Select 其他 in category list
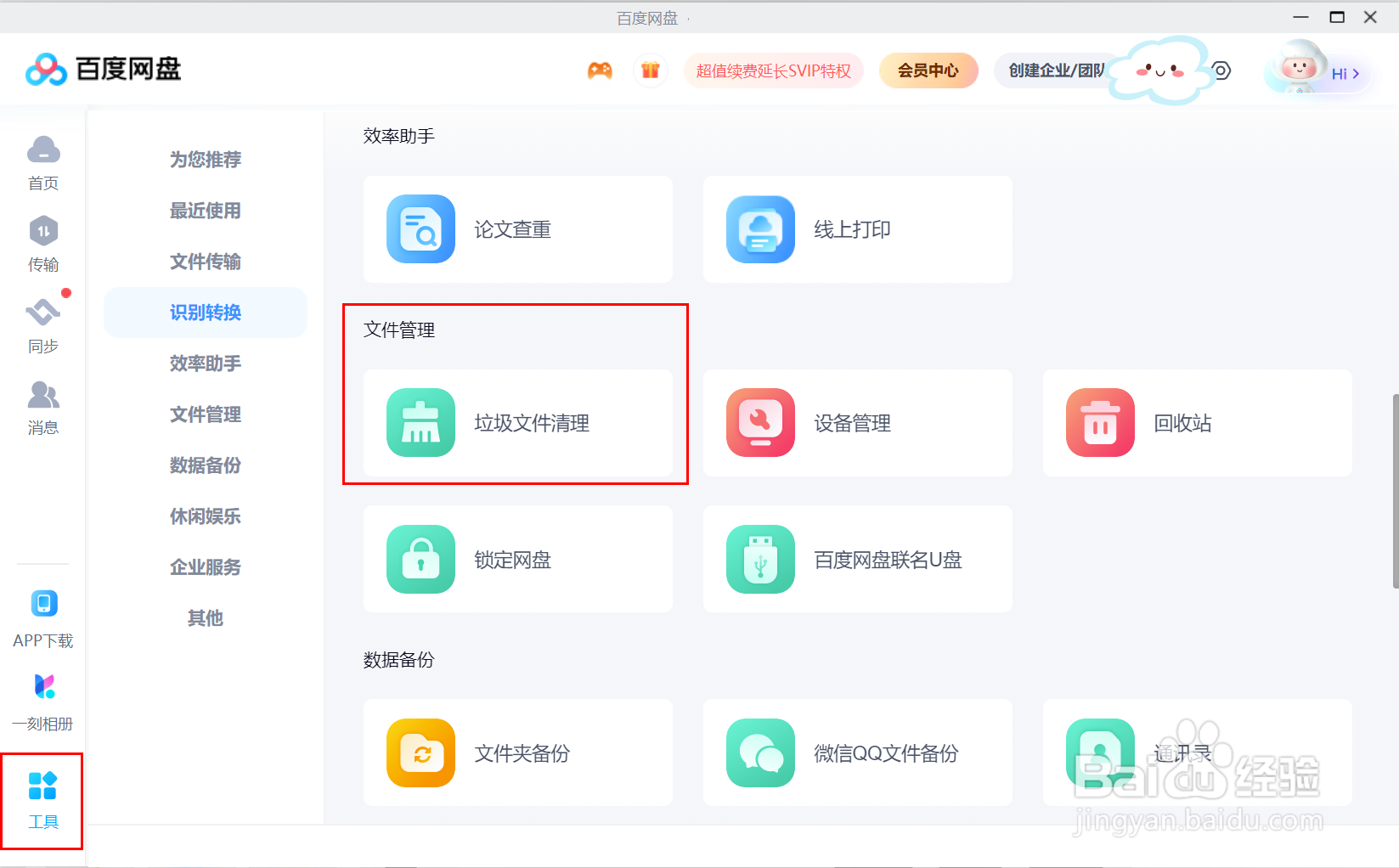This screenshot has width=1399, height=868. [206, 618]
